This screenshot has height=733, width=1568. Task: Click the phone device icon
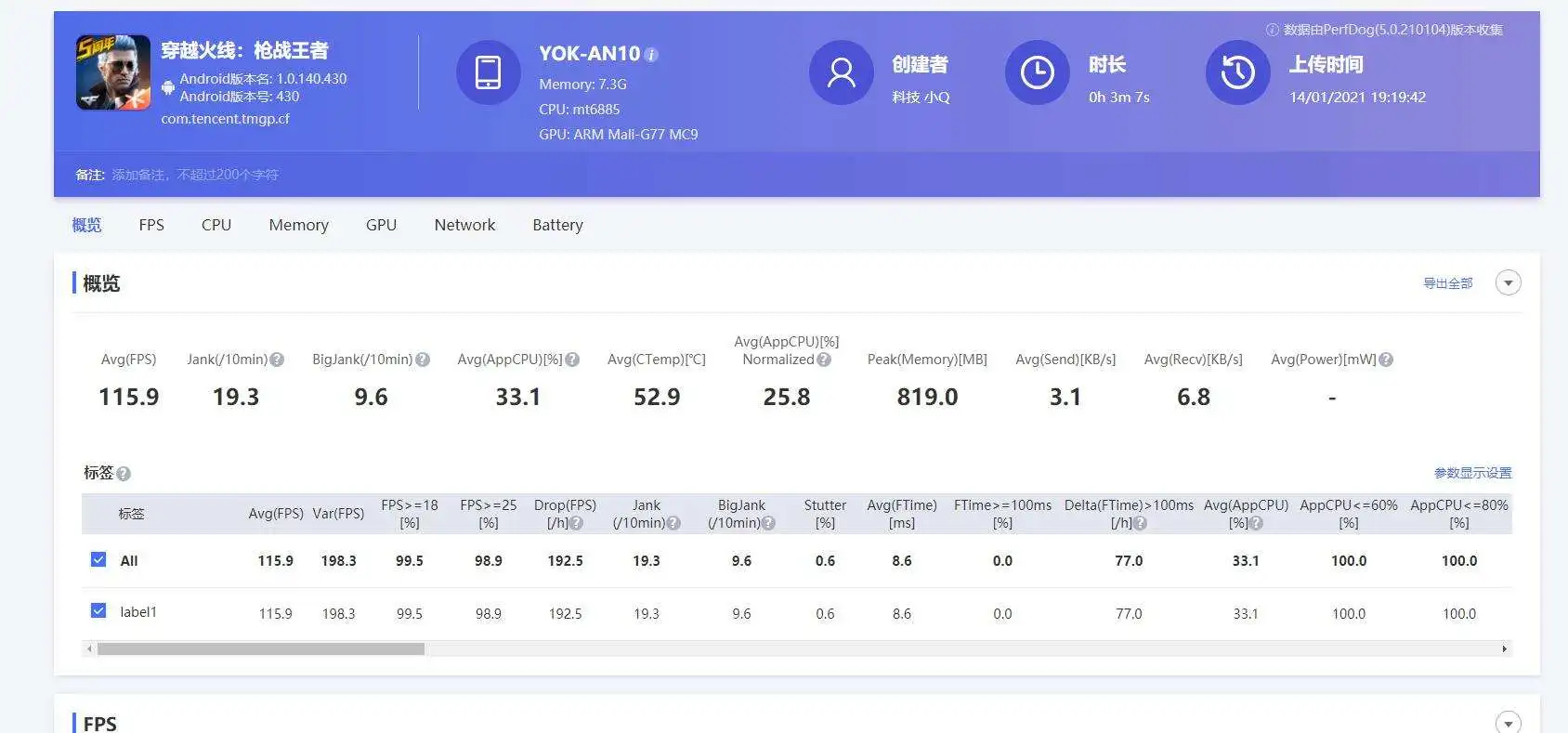[488, 72]
